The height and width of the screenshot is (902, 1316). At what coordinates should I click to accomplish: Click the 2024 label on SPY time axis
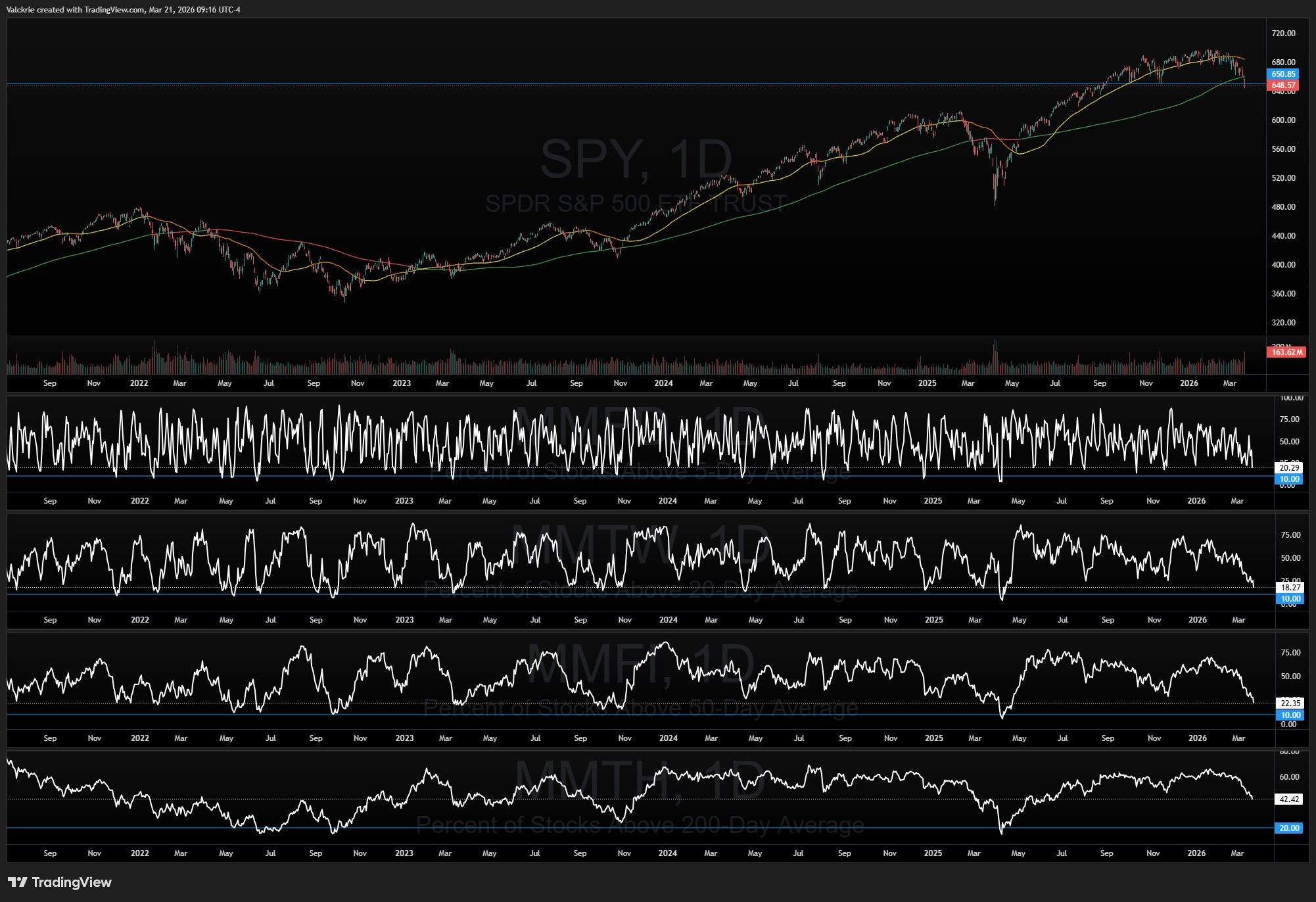click(x=663, y=383)
